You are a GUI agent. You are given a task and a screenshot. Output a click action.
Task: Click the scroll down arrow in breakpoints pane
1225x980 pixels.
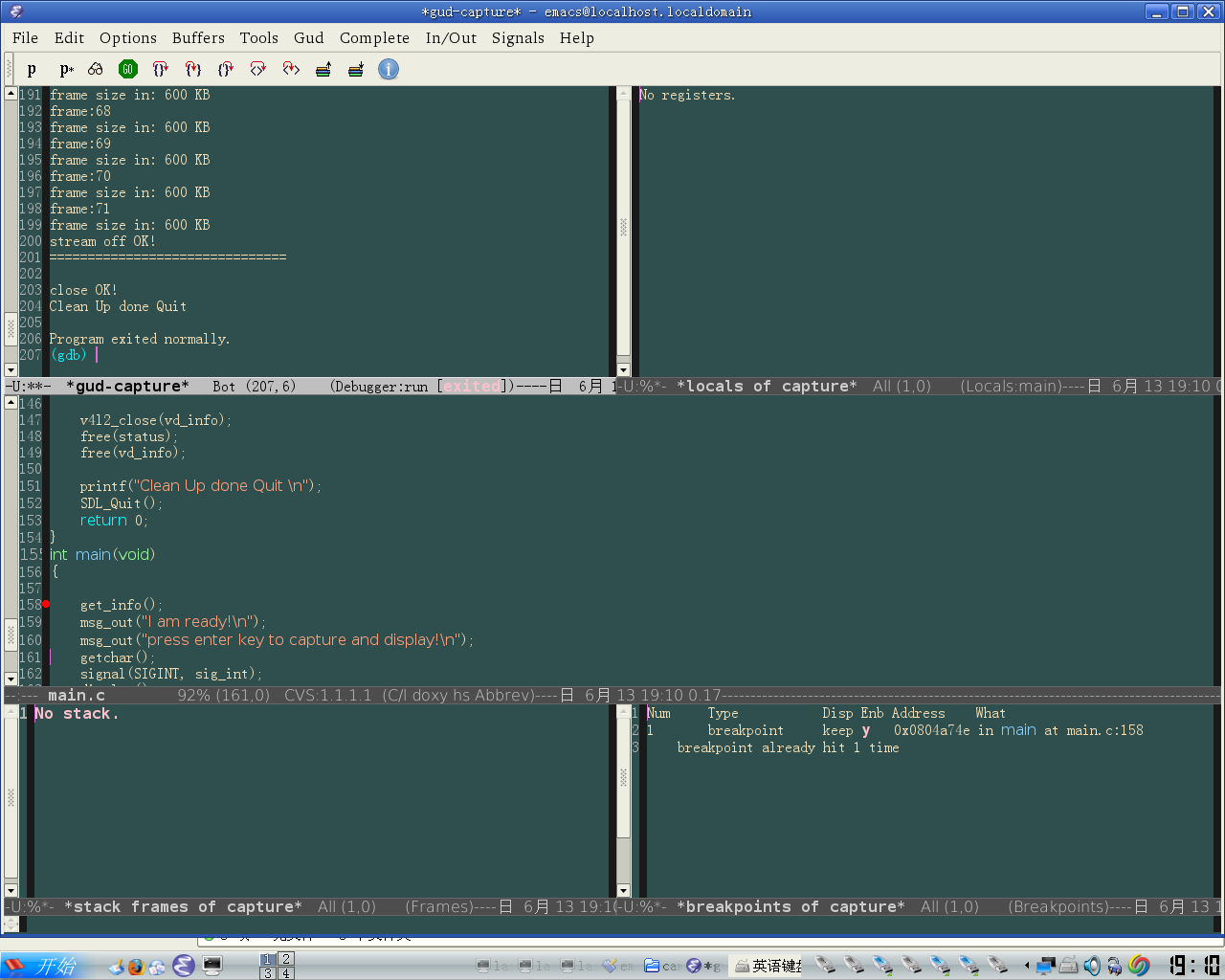point(623,890)
